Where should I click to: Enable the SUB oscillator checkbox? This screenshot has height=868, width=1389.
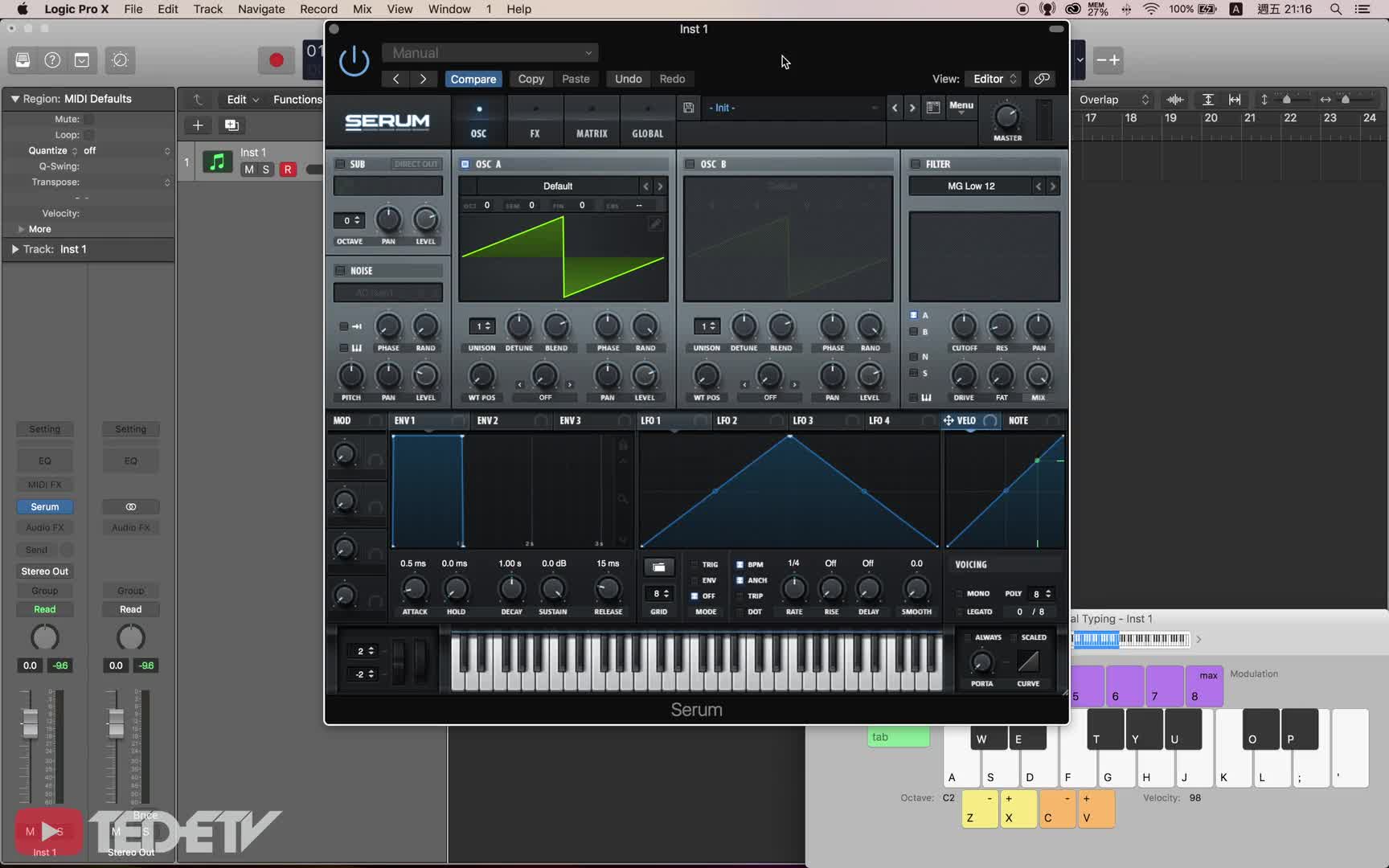[x=340, y=164]
